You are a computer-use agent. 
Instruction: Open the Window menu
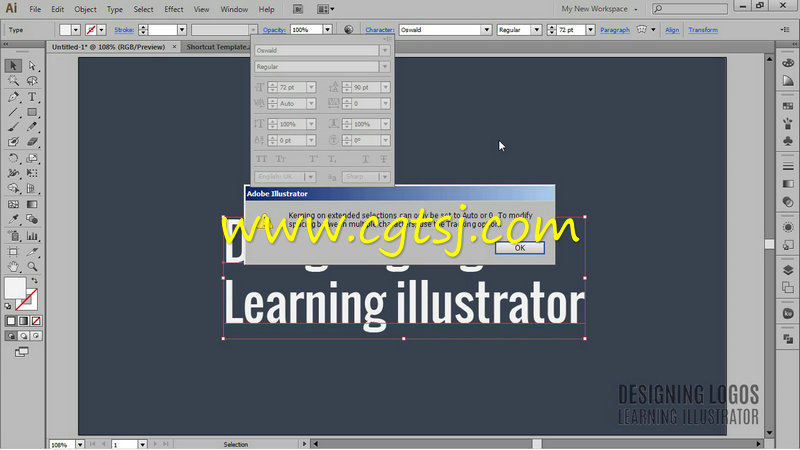[x=234, y=9]
